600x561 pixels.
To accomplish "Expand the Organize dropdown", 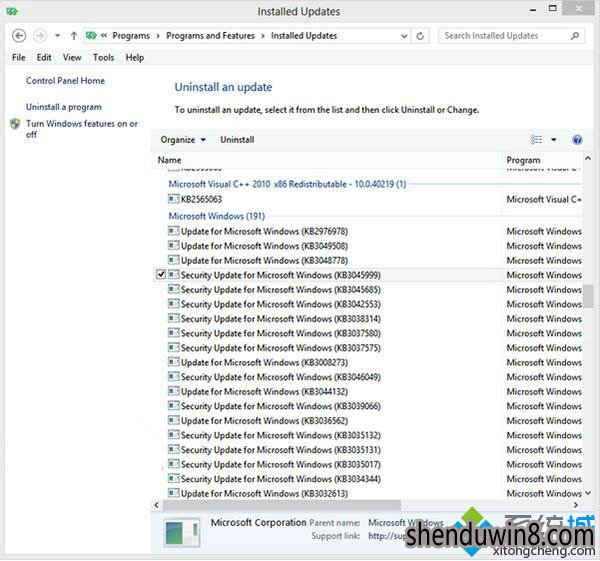I will point(183,140).
